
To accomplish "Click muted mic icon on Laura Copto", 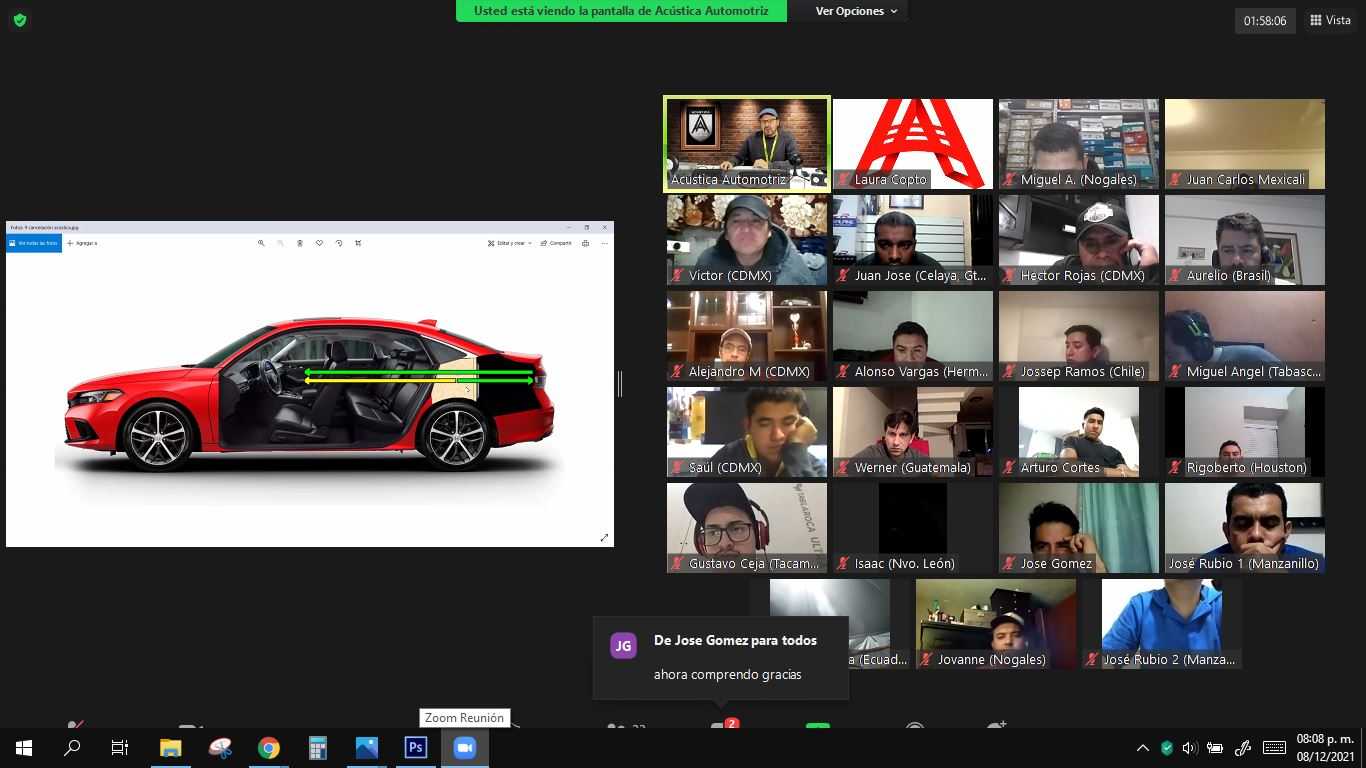I will pos(844,180).
